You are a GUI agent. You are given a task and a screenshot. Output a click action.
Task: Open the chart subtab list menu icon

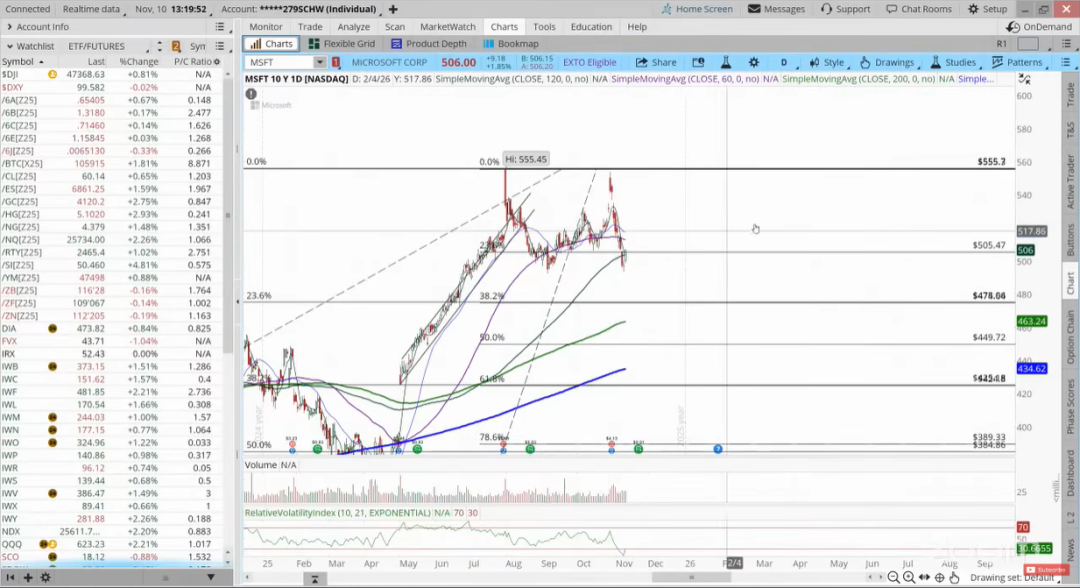pos(1066,43)
